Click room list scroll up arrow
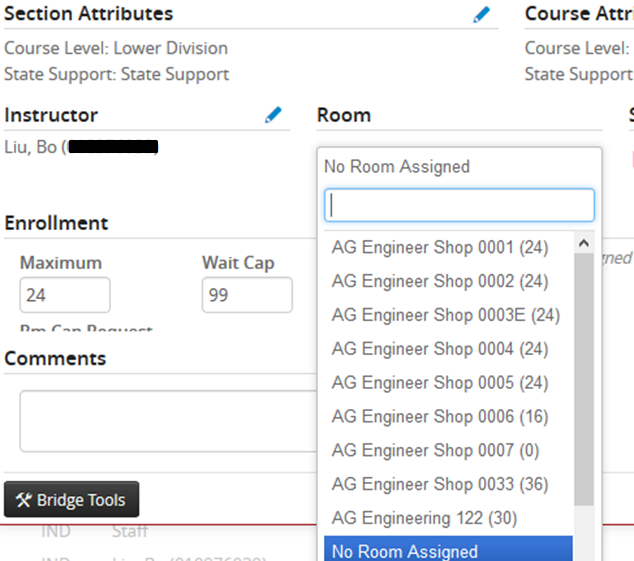The image size is (634, 561). click(x=583, y=243)
